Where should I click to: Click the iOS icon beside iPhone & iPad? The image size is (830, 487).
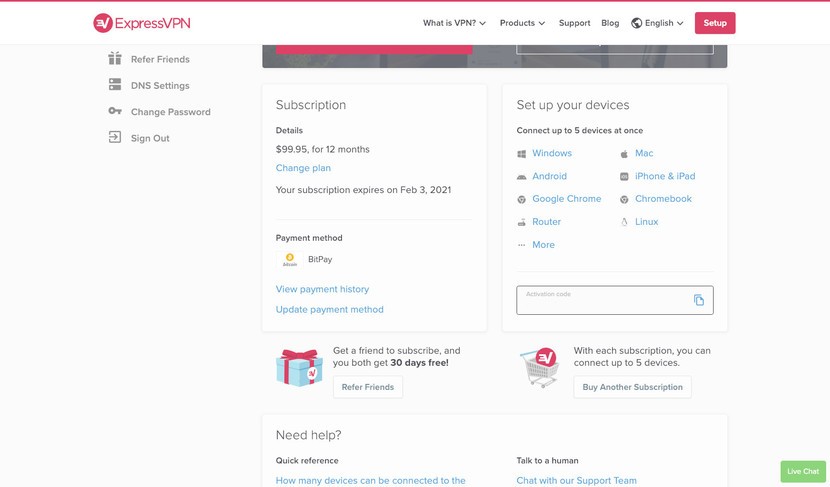624,177
